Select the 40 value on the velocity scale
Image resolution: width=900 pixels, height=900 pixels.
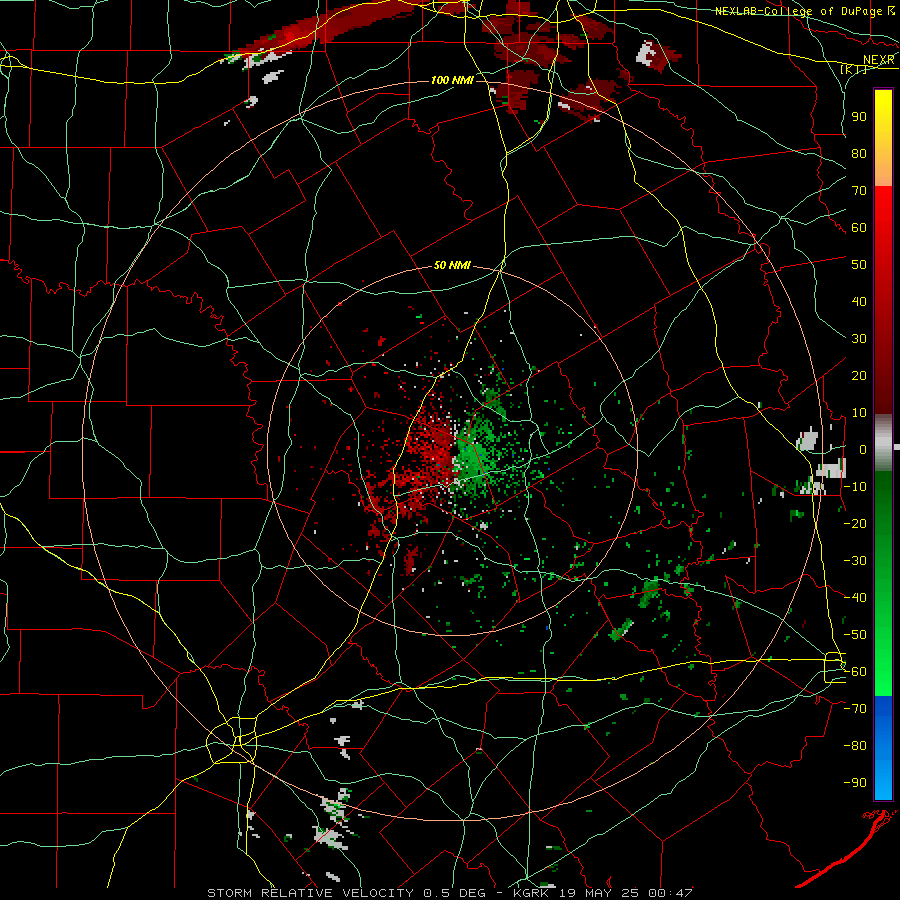click(x=859, y=301)
